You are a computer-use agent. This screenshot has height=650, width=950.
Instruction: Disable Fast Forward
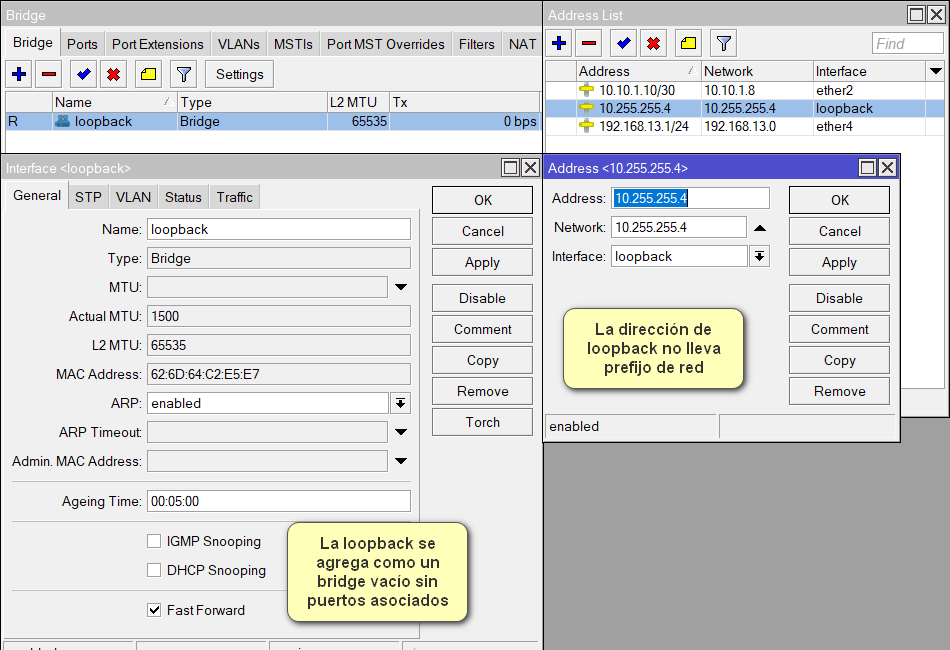pyautogui.click(x=154, y=610)
